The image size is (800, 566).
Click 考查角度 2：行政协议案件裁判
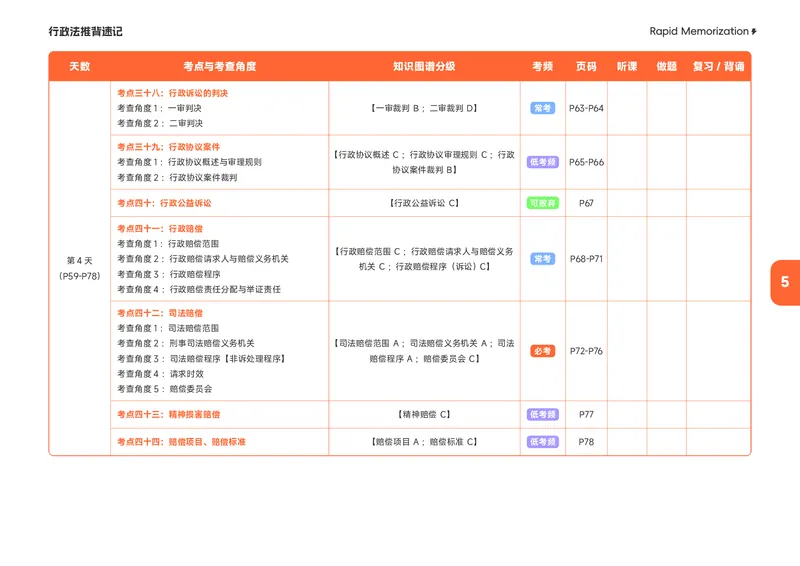coord(177,178)
